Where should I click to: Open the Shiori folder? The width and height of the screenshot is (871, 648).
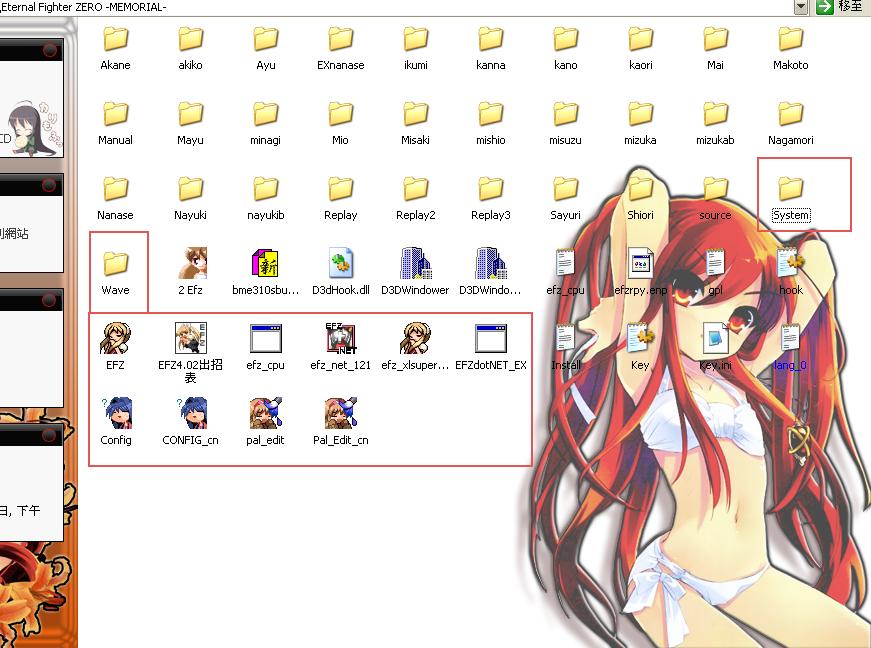(x=640, y=189)
